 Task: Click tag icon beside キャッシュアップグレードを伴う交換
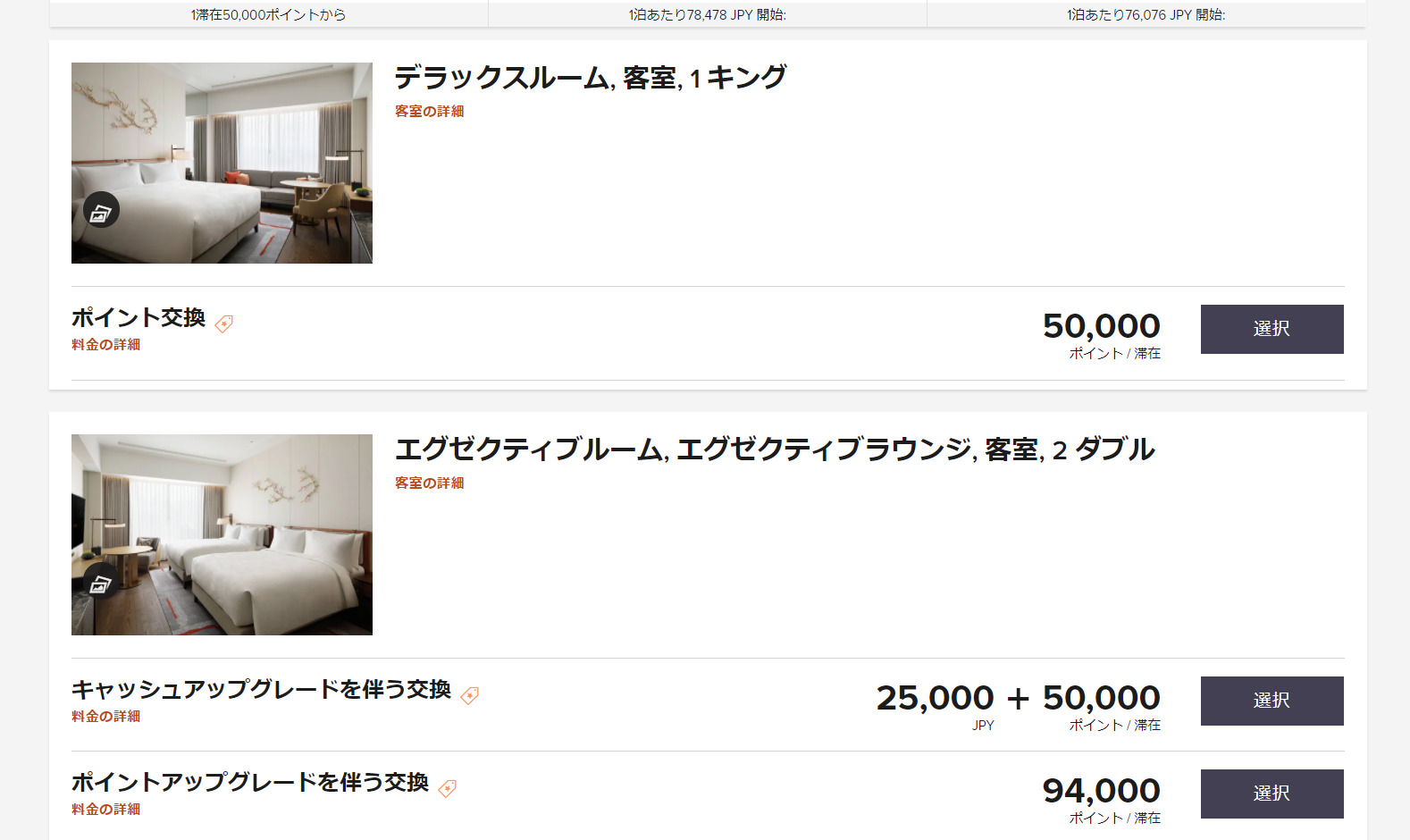[470, 695]
